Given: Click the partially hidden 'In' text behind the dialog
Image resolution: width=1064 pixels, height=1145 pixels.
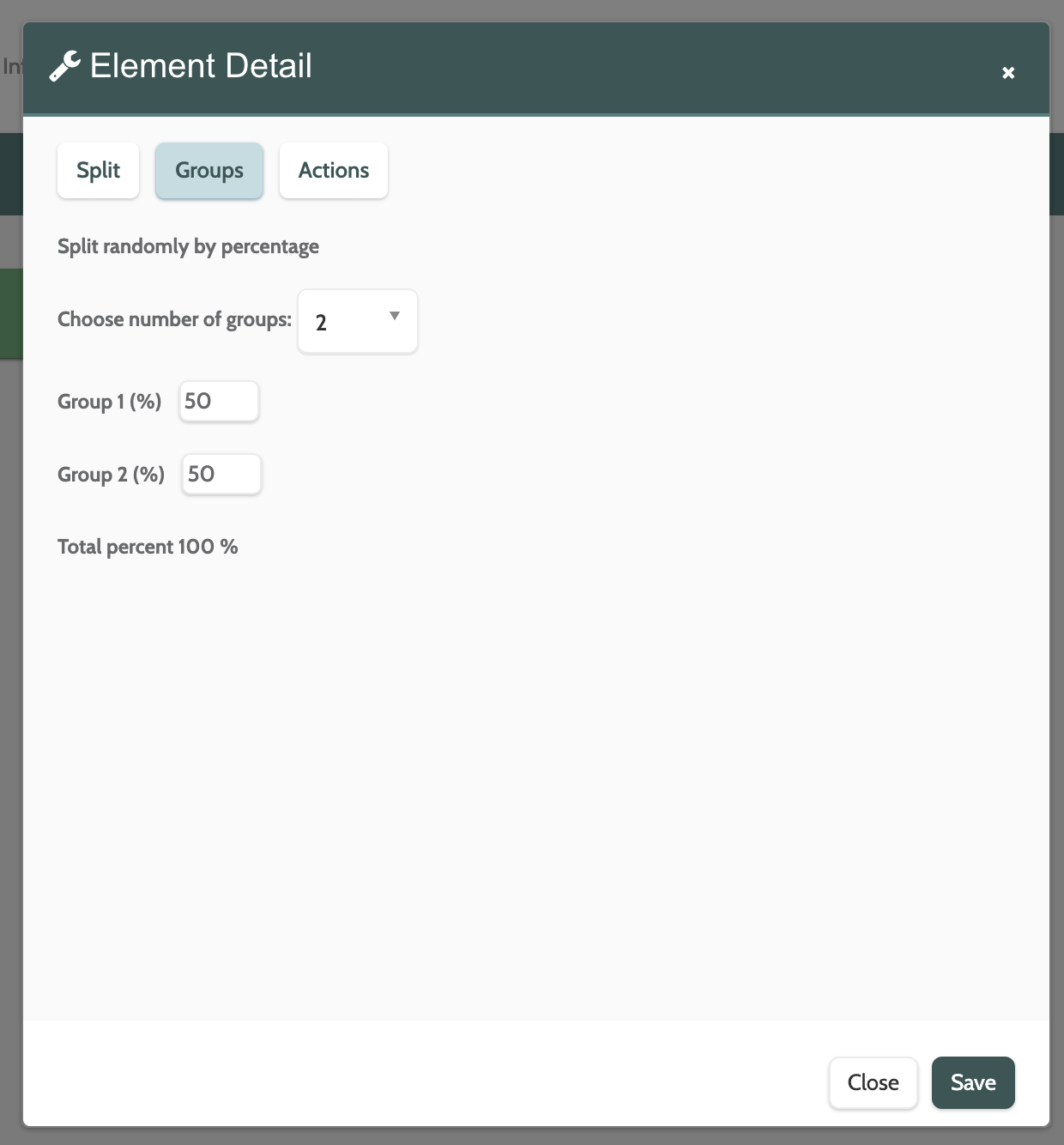Looking at the screenshot, I should [x=11, y=66].
